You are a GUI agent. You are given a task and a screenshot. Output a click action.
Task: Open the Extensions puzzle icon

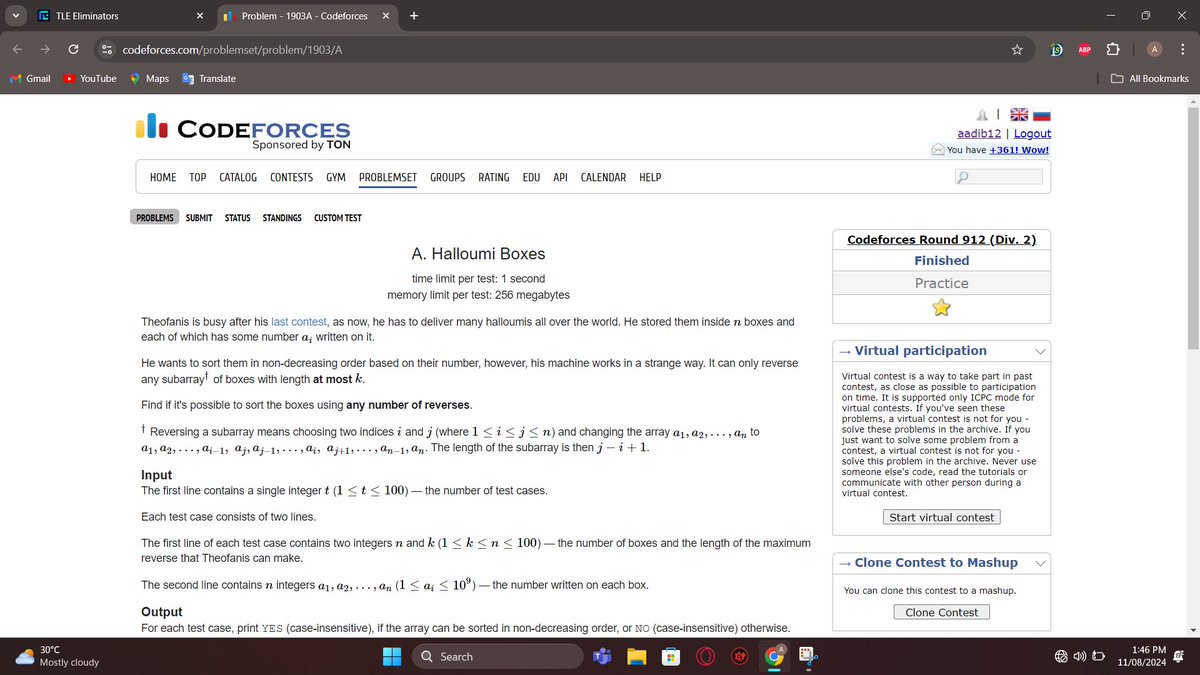click(x=1112, y=49)
